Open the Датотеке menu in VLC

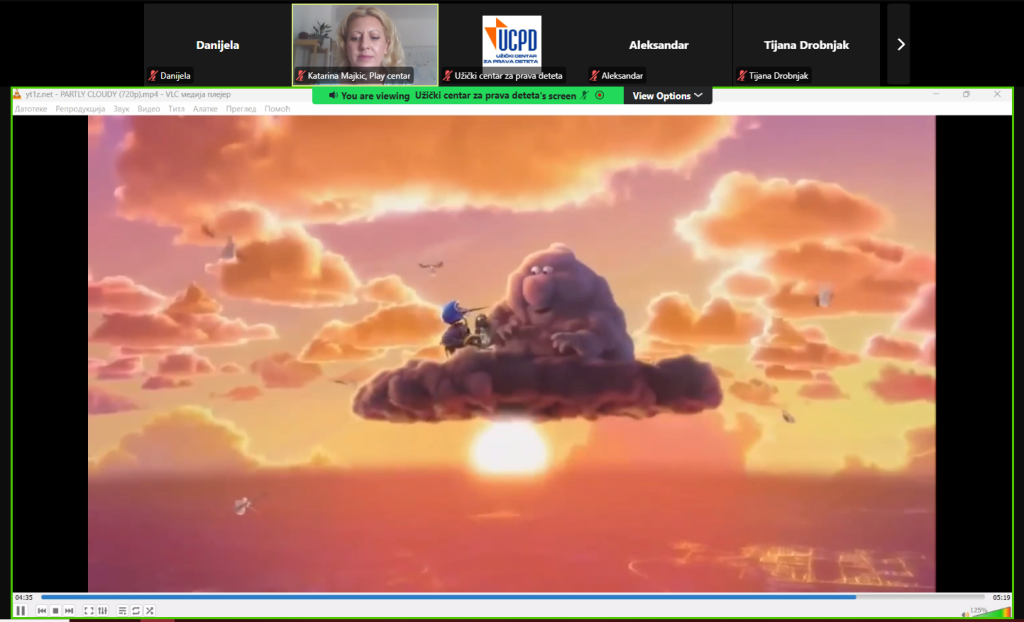31,109
